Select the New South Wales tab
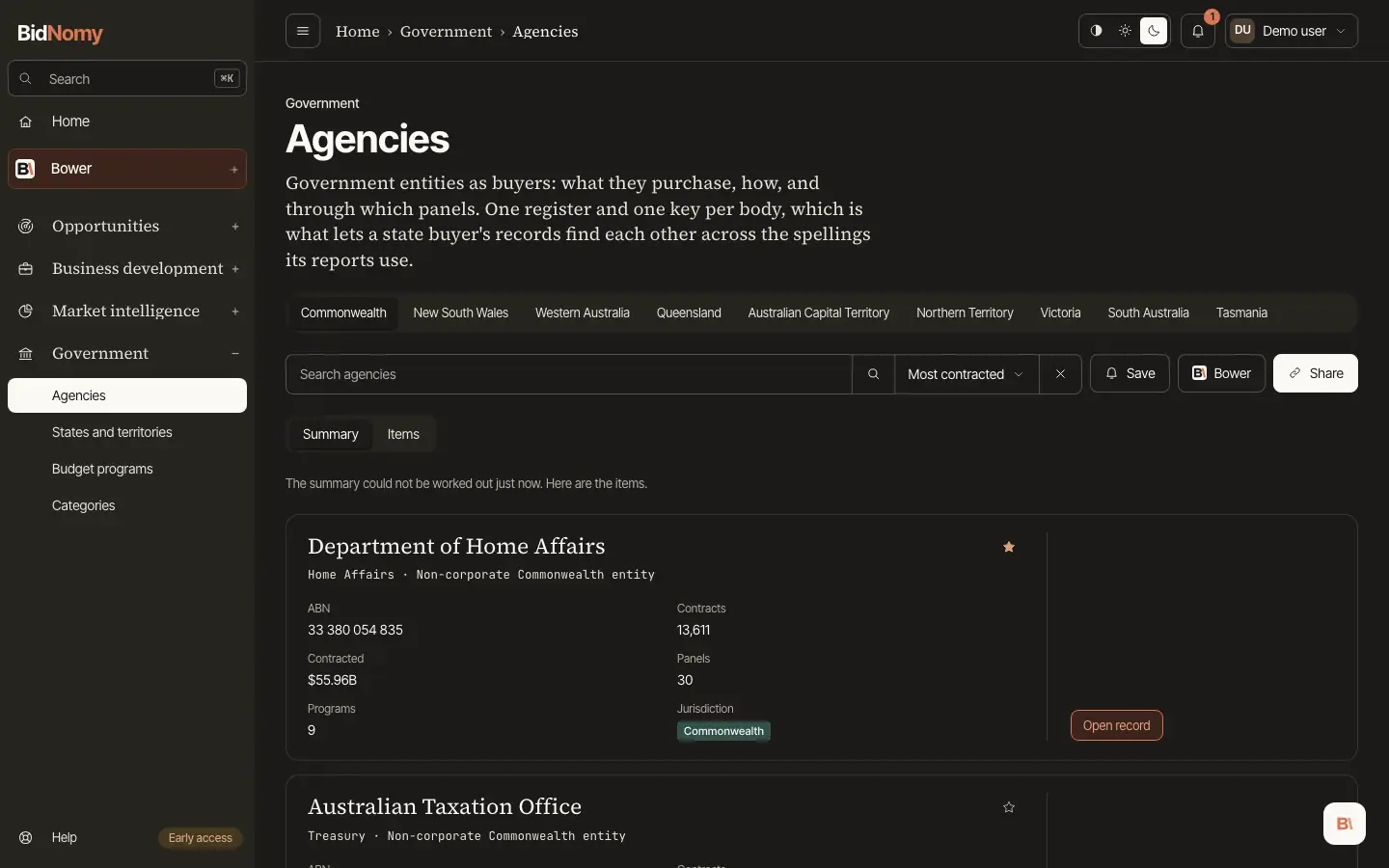Viewport: 1389px width, 868px height. 461,313
